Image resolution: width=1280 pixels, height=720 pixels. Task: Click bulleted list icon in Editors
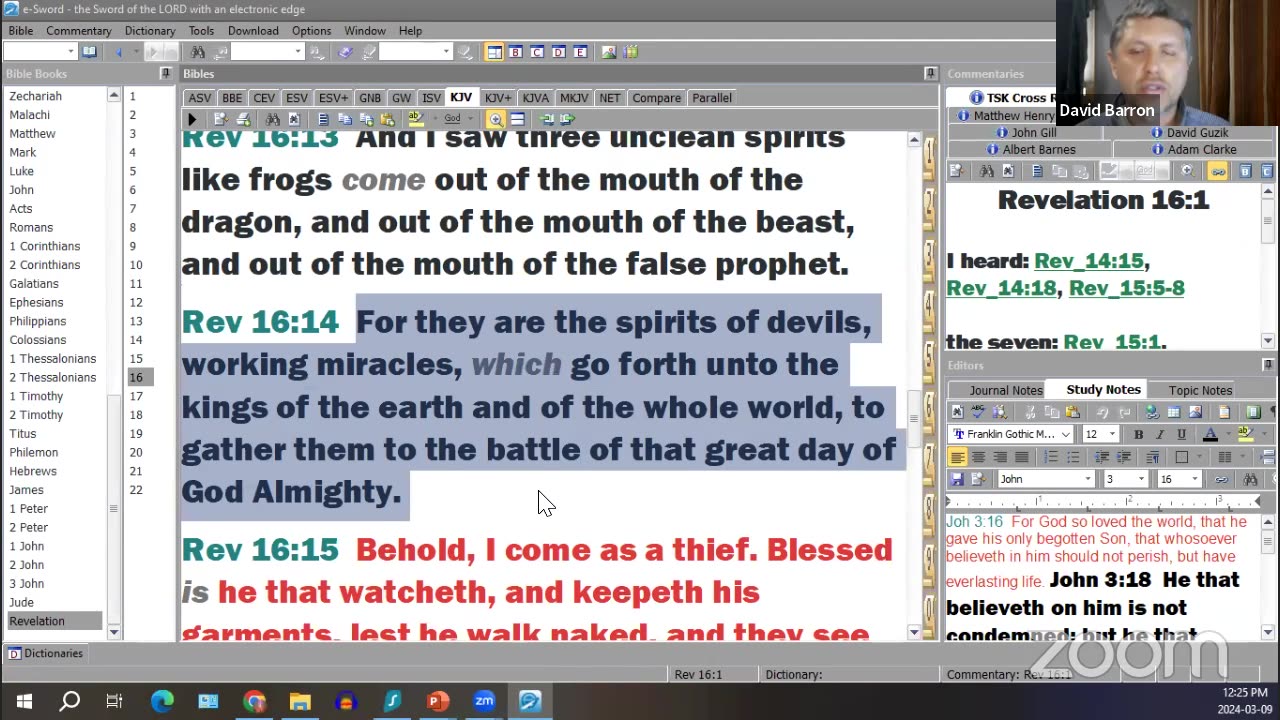click(x=1073, y=457)
